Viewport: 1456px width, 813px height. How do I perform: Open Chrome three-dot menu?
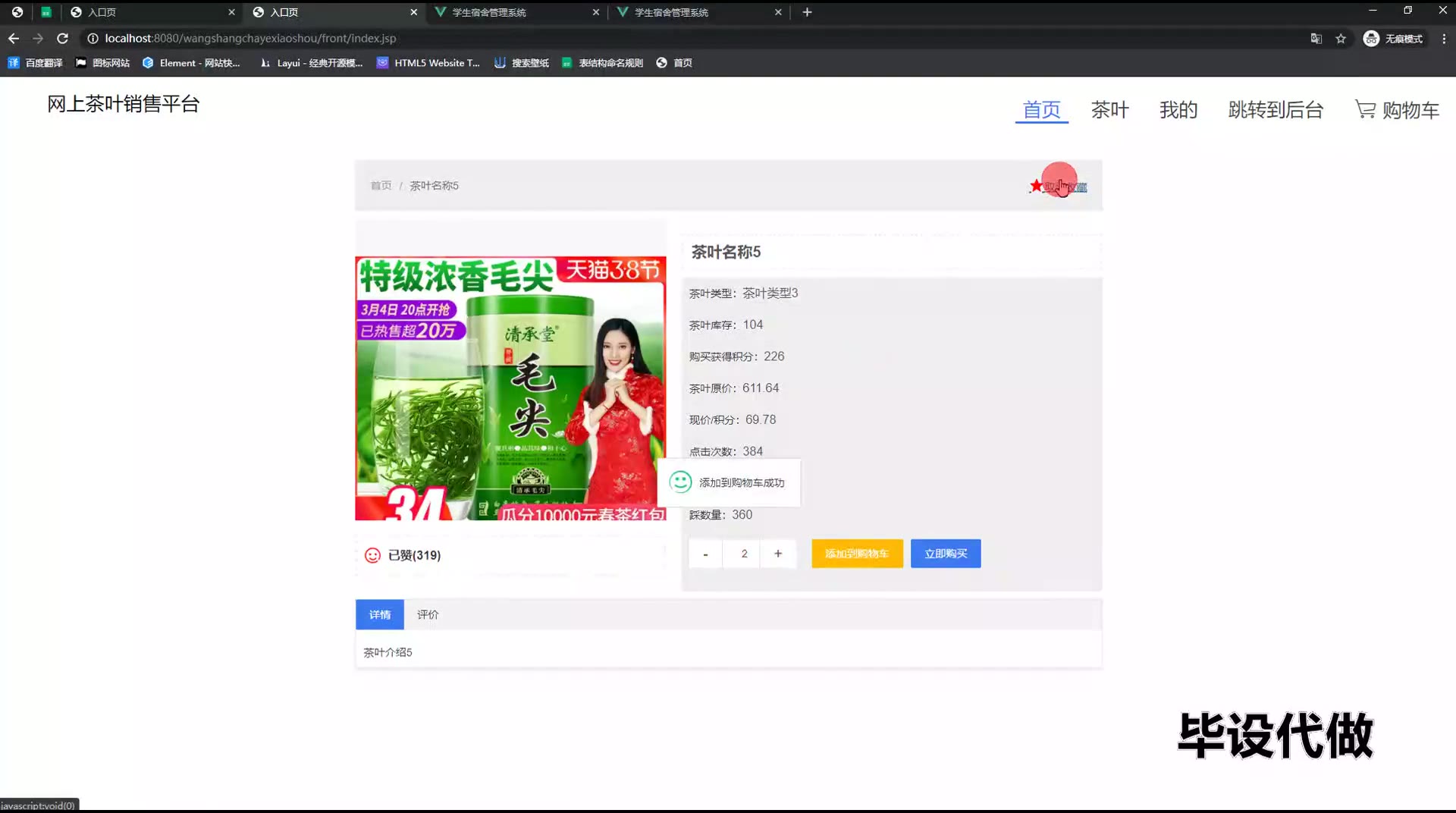pyautogui.click(x=1444, y=39)
